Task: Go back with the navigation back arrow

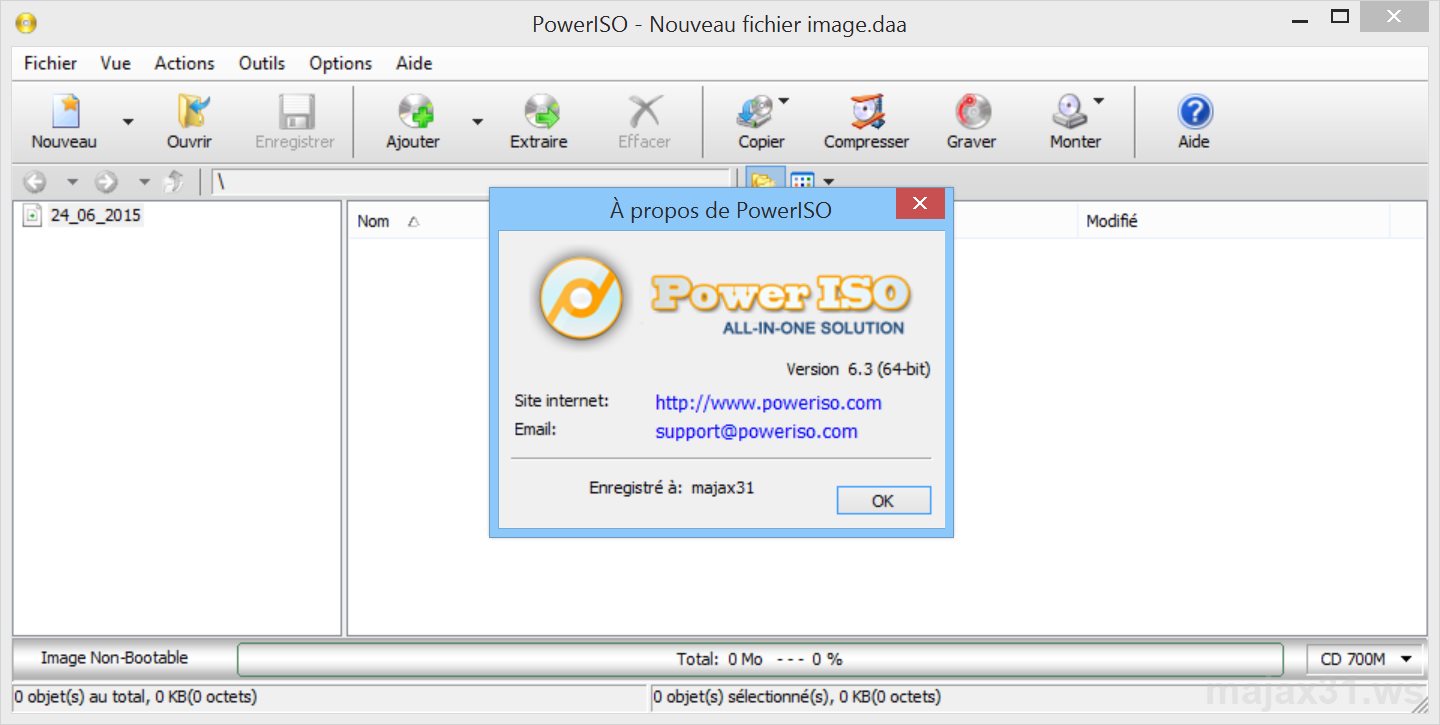Action: 35,182
